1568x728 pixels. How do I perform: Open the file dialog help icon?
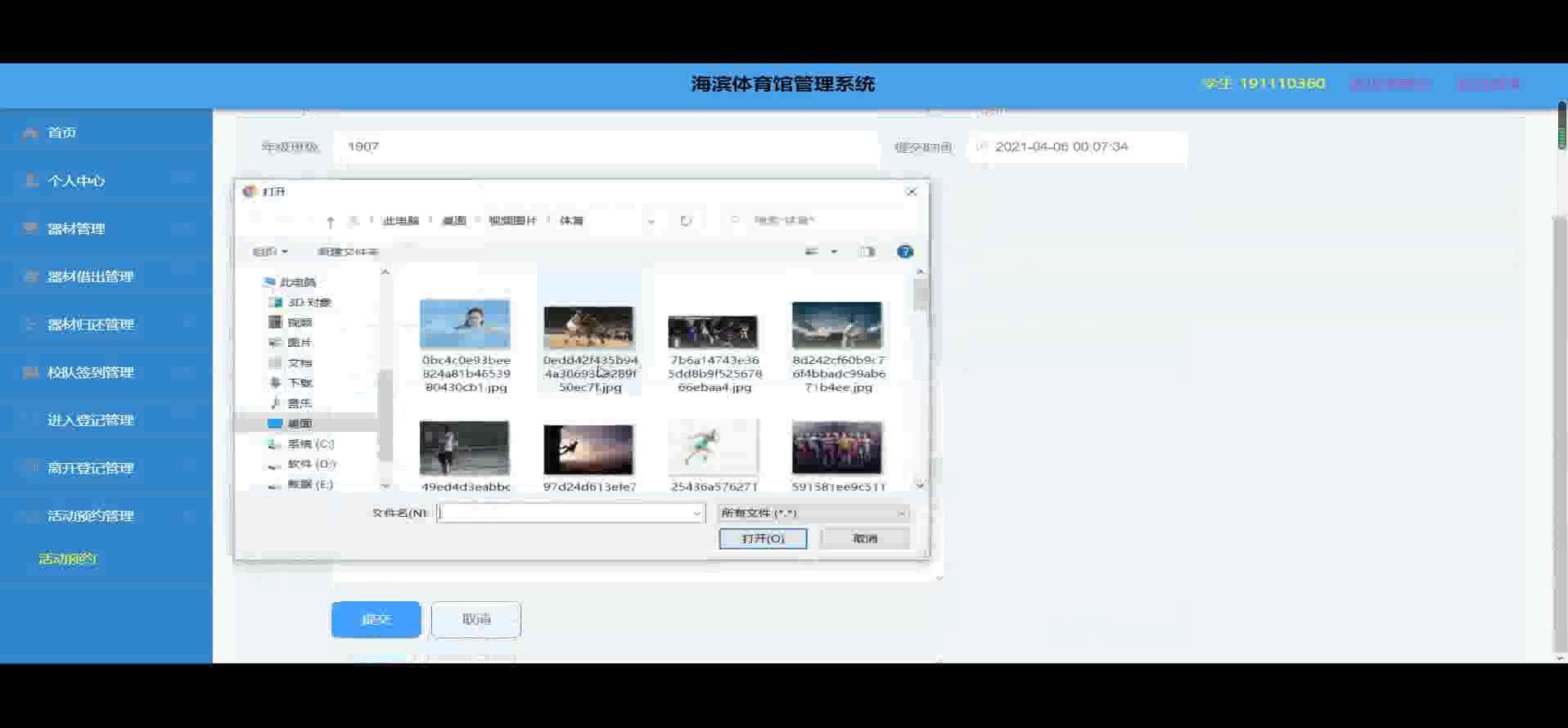pyautogui.click(x=904, y=252)
